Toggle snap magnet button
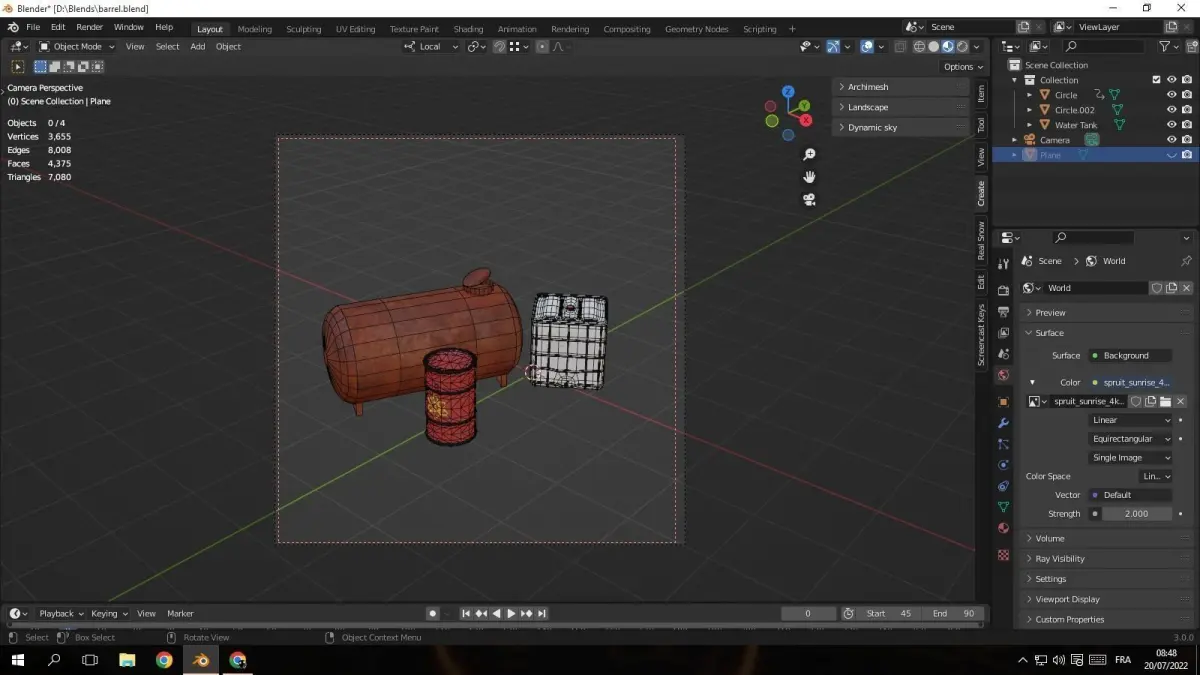 (500, 46)
